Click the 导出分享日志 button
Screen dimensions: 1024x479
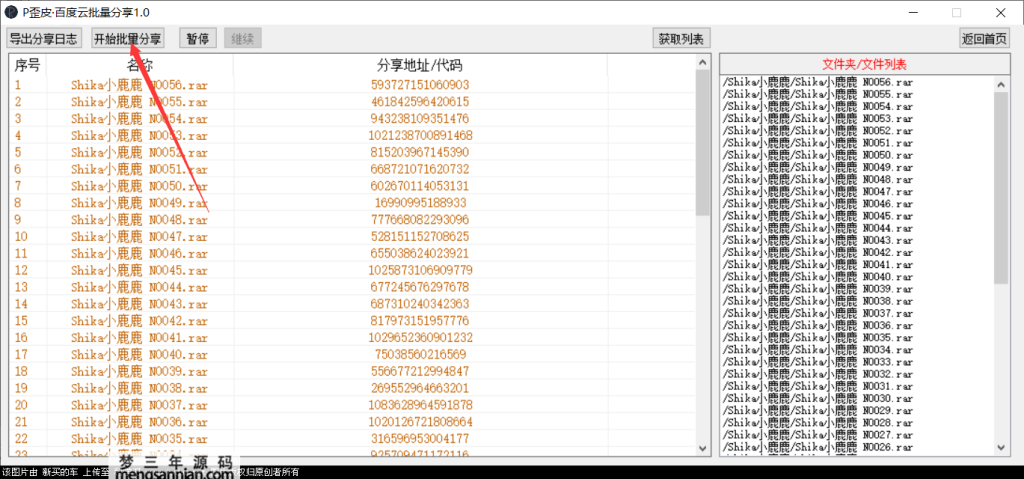44,39
